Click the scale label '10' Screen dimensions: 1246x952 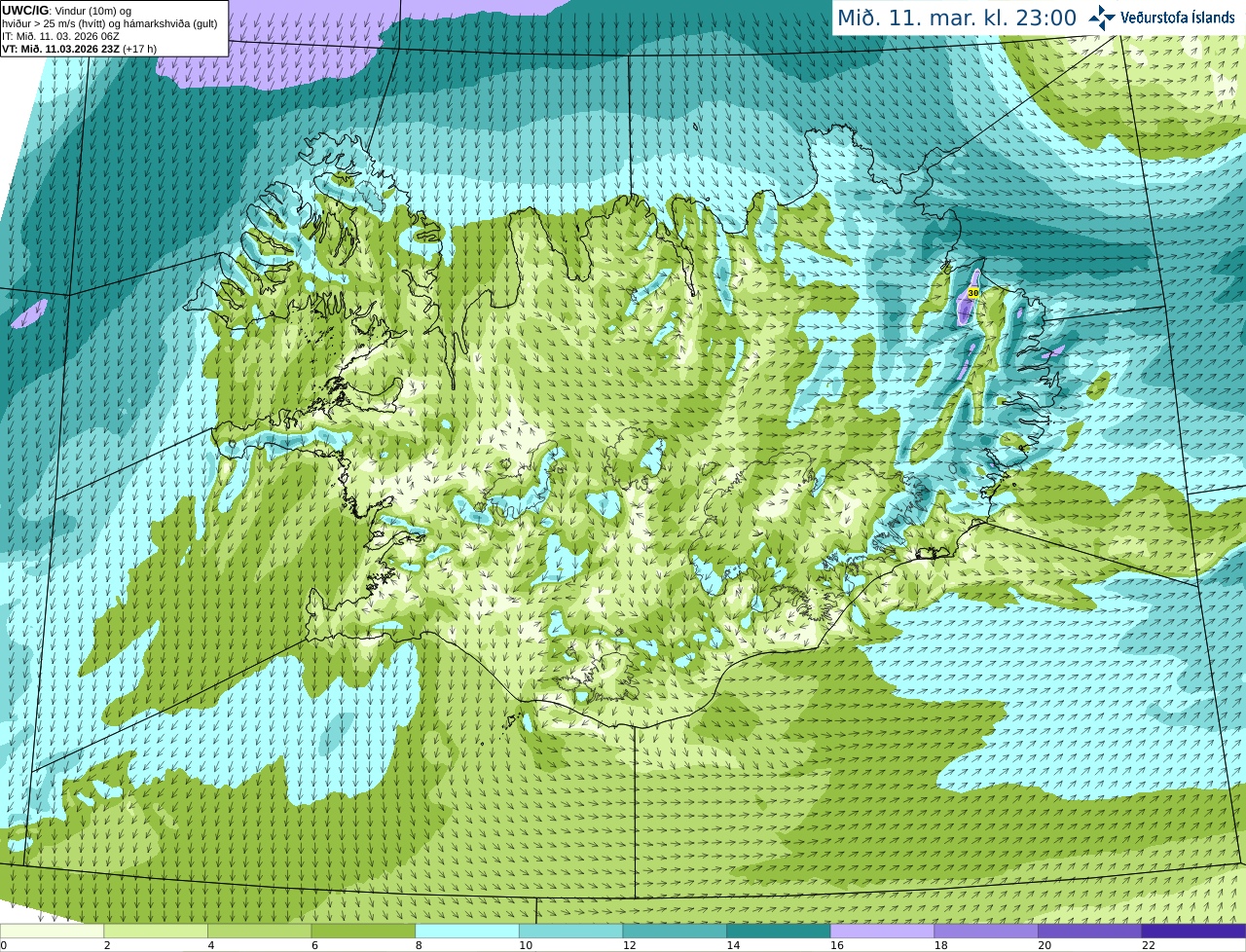(x=526, y=945)
